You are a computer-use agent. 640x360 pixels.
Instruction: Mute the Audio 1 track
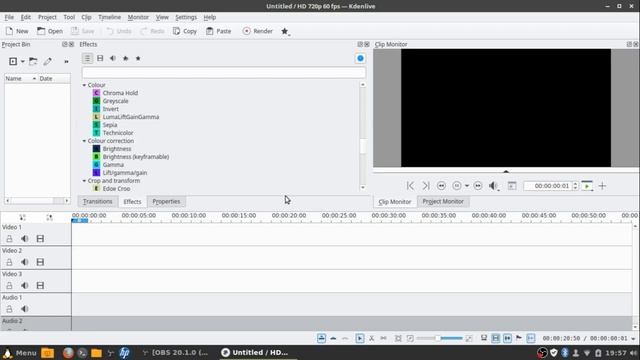coord(24,309)
